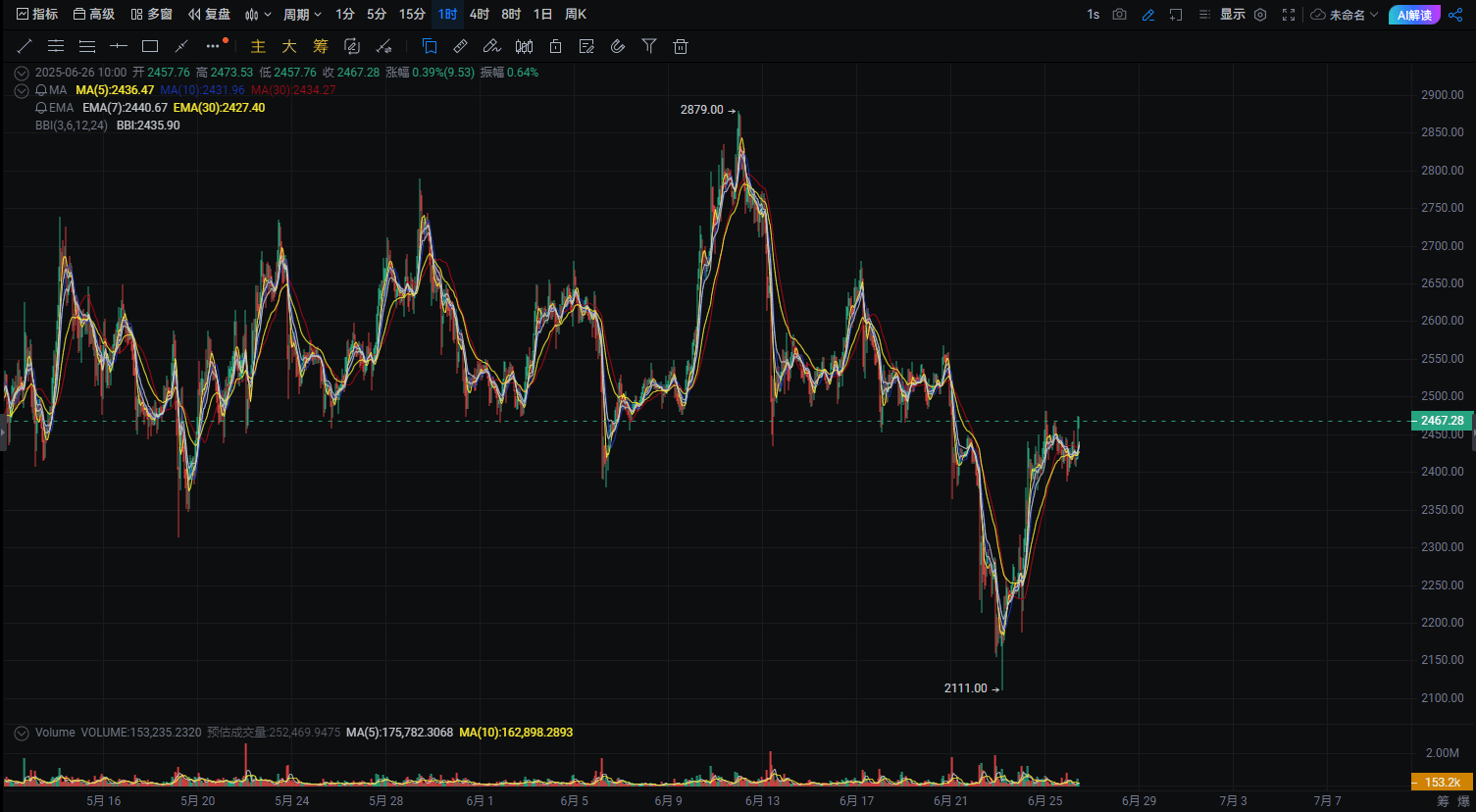This screenshot has height=812, width=1476.
Task: Click the 爆 button at bottom right
Action: click(1464, 801)
